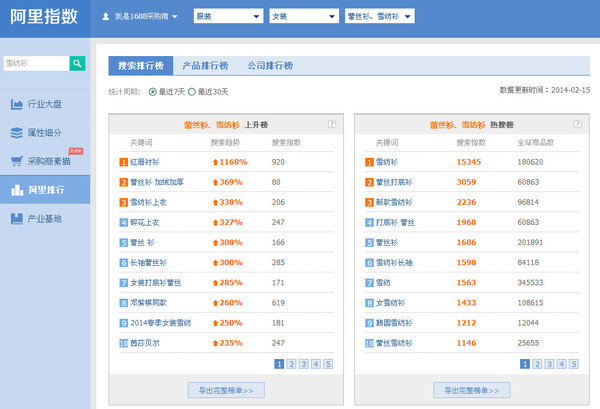
Task: Click the 阿里排行 bar chart icon
Action: pyautogui.click(x=17, y=190)
